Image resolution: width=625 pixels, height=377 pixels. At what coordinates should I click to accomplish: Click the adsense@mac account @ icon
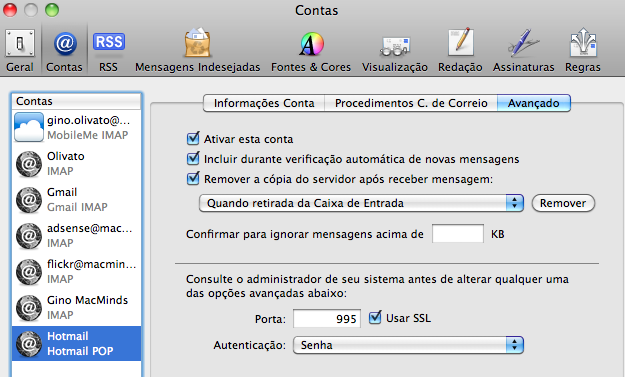[29, 236]
